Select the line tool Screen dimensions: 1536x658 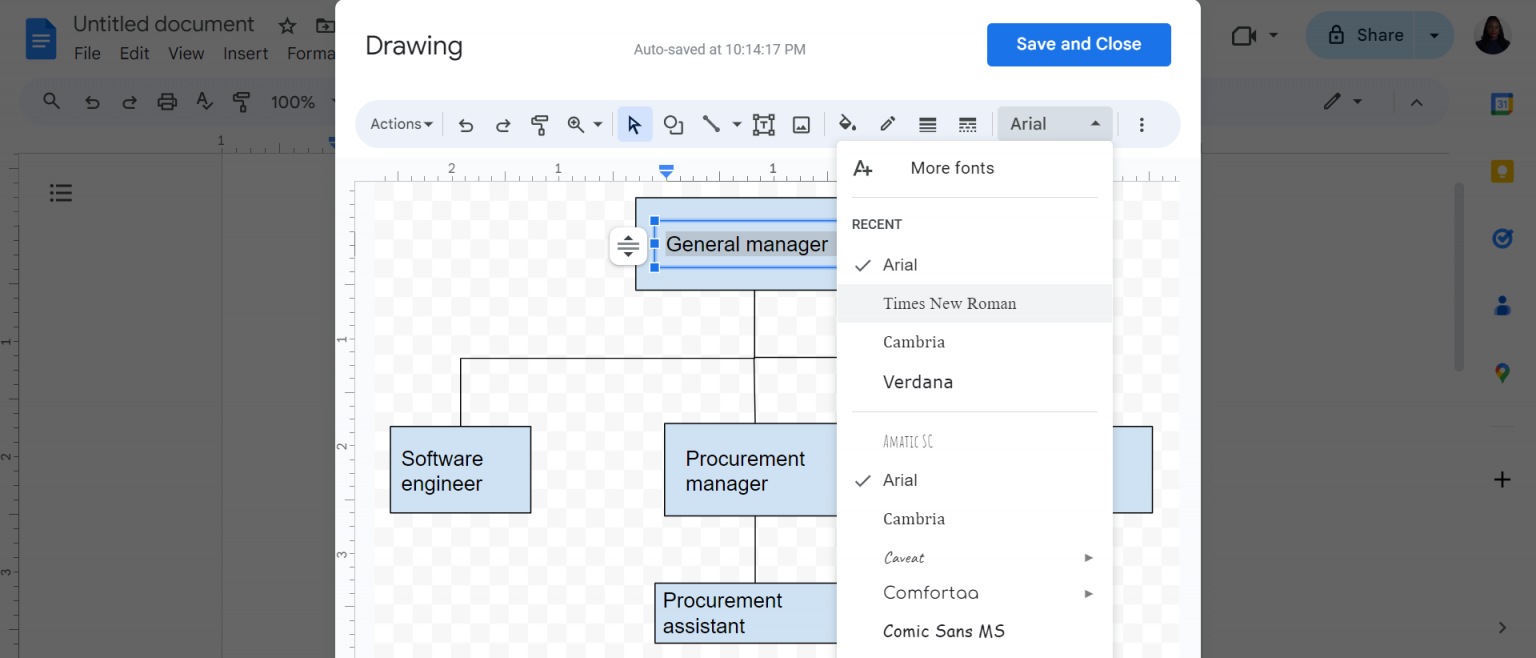(x=710, y=124)
